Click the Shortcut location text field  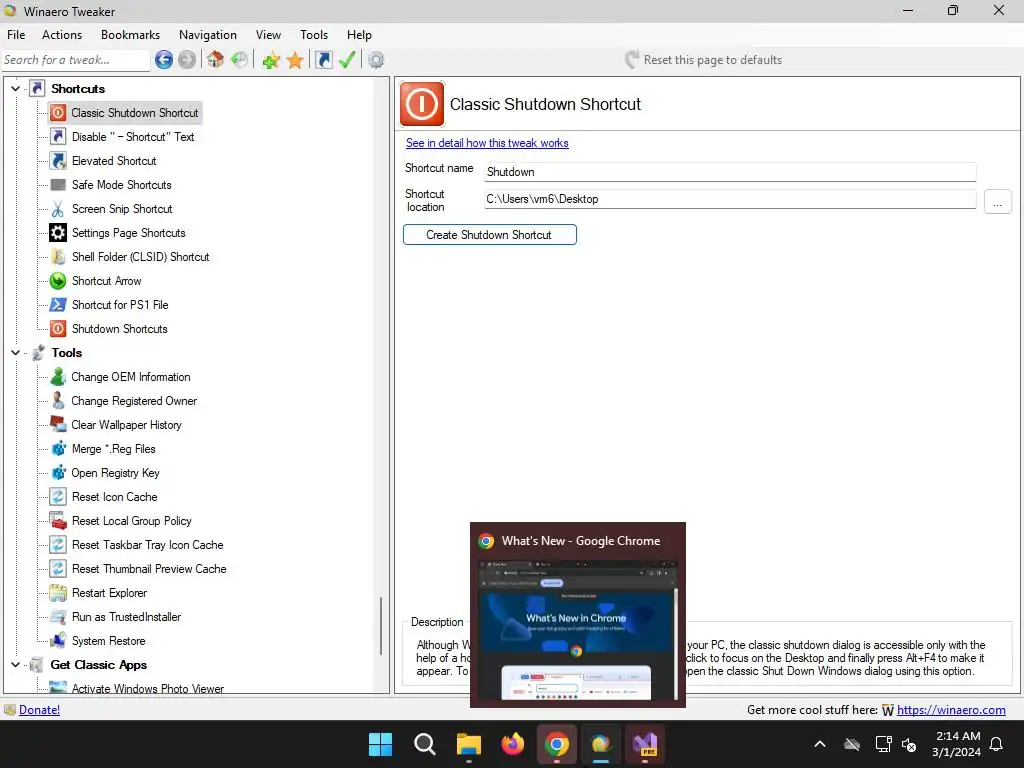pyautogui.click(x=730, y=199)
